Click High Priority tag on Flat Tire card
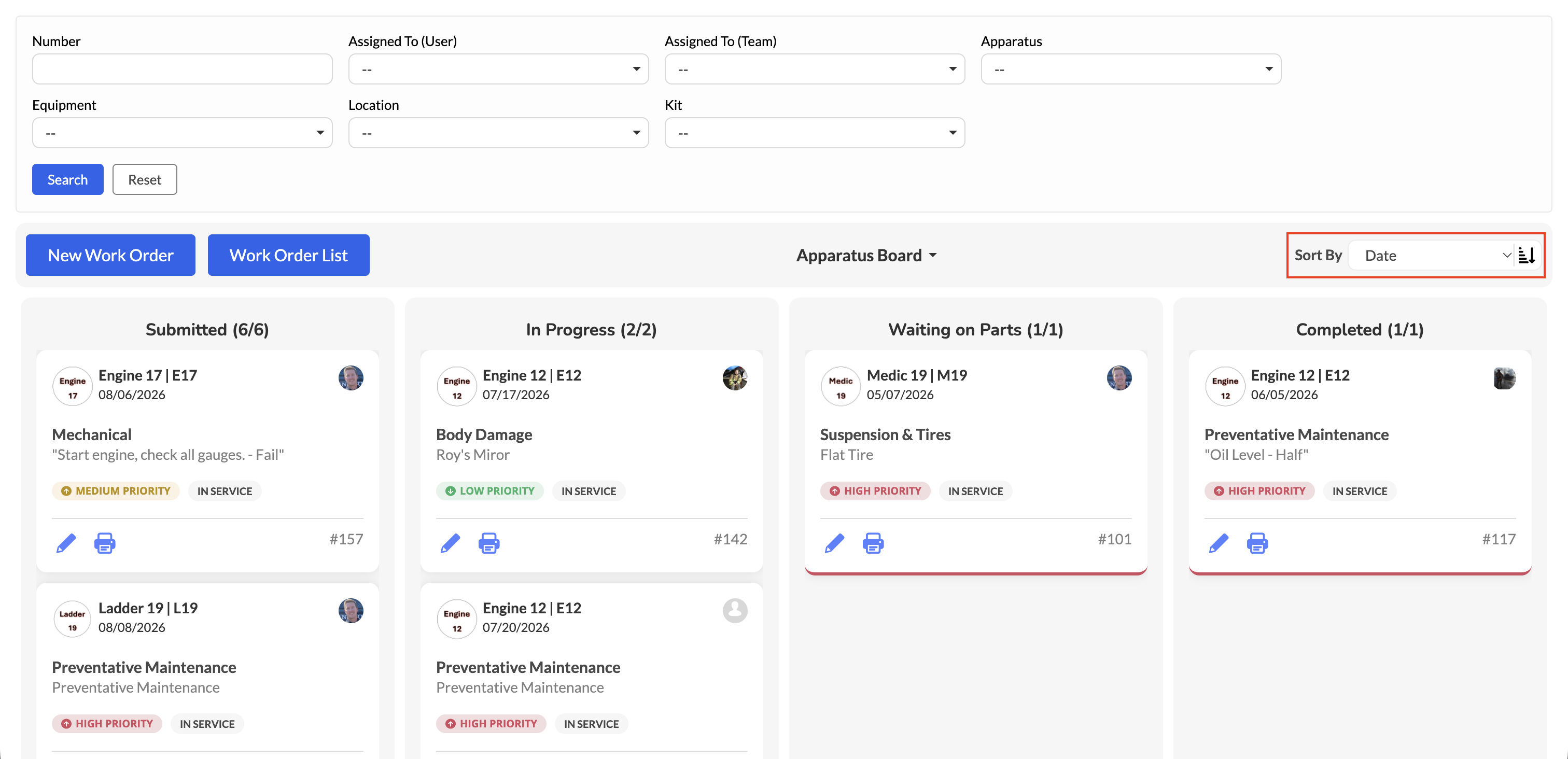The height and width of the screenshot is (759, 1568). (x=875, y=490)
